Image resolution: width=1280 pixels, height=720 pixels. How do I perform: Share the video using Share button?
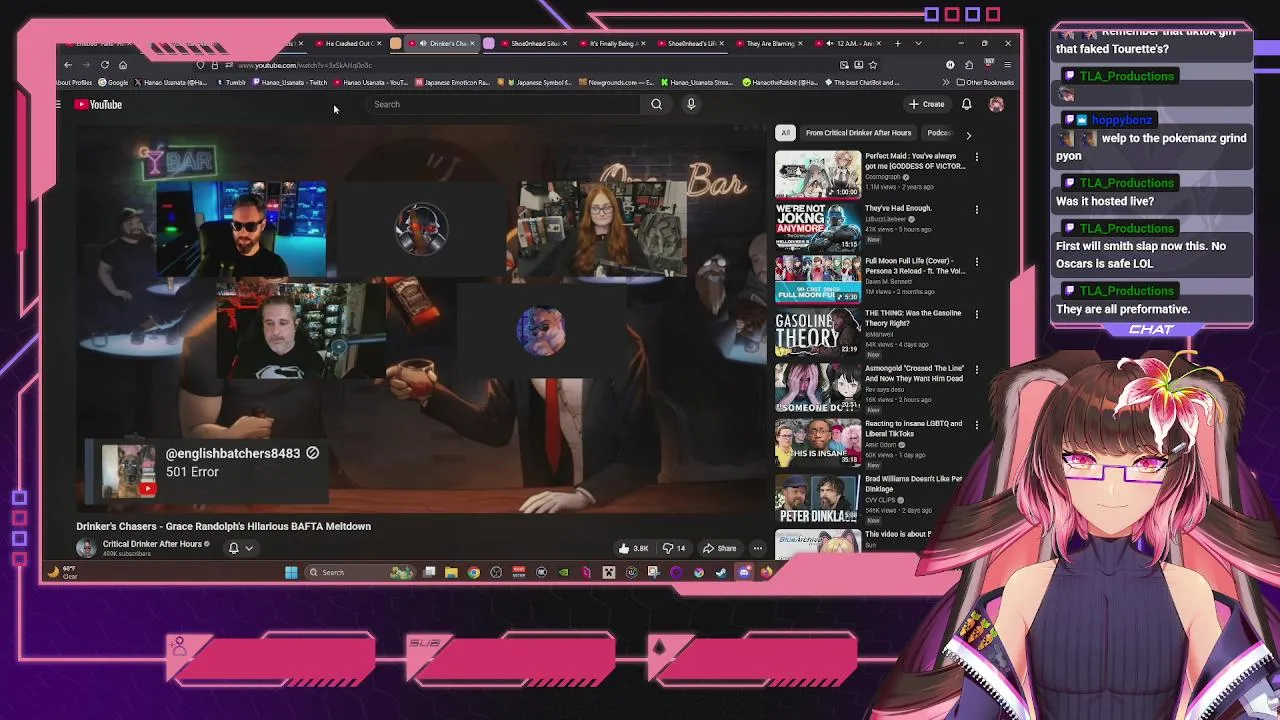point(719,548)
